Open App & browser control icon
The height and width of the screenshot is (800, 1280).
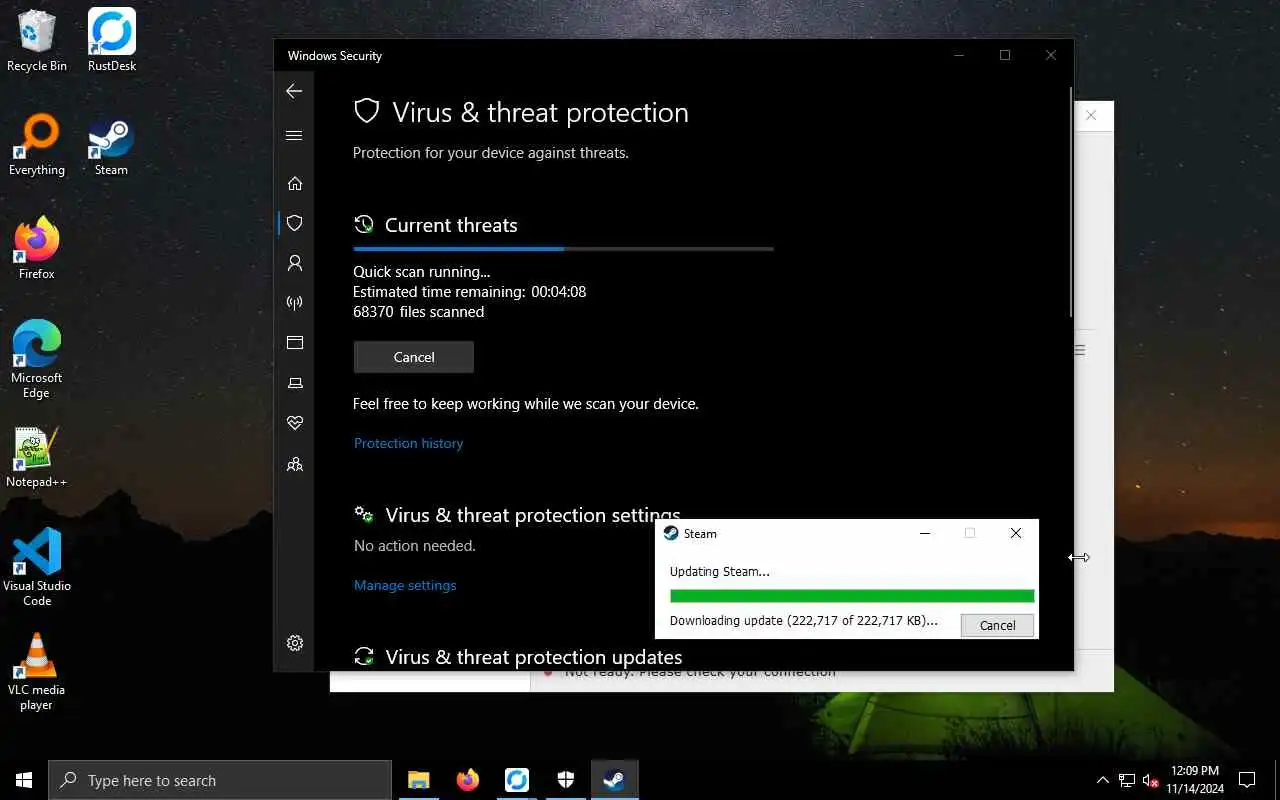click(x=294, y=343)
